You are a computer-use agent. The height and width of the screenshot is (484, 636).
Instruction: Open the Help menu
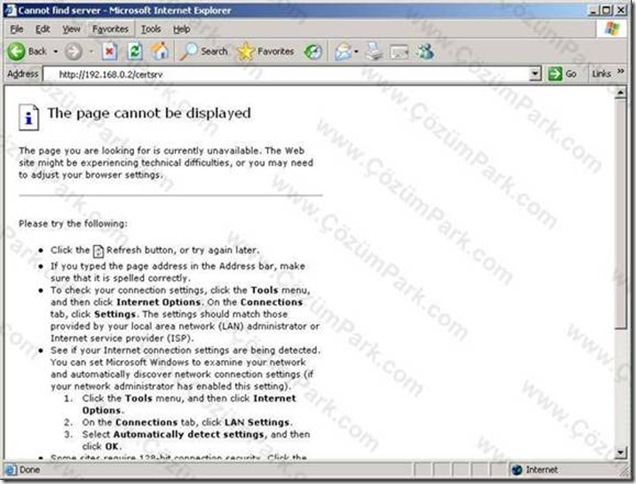point(181,29)
